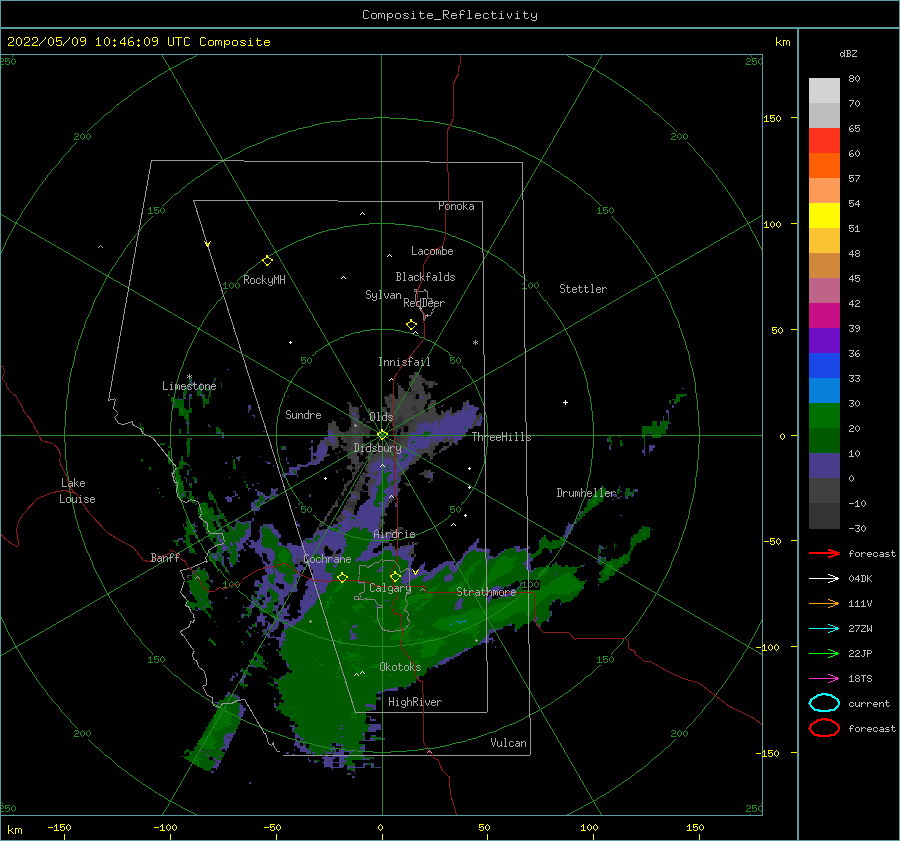The image size is (900, 841).
Task: Click the magenta 18TS arrow icon
Action: [x=824, y=679]
